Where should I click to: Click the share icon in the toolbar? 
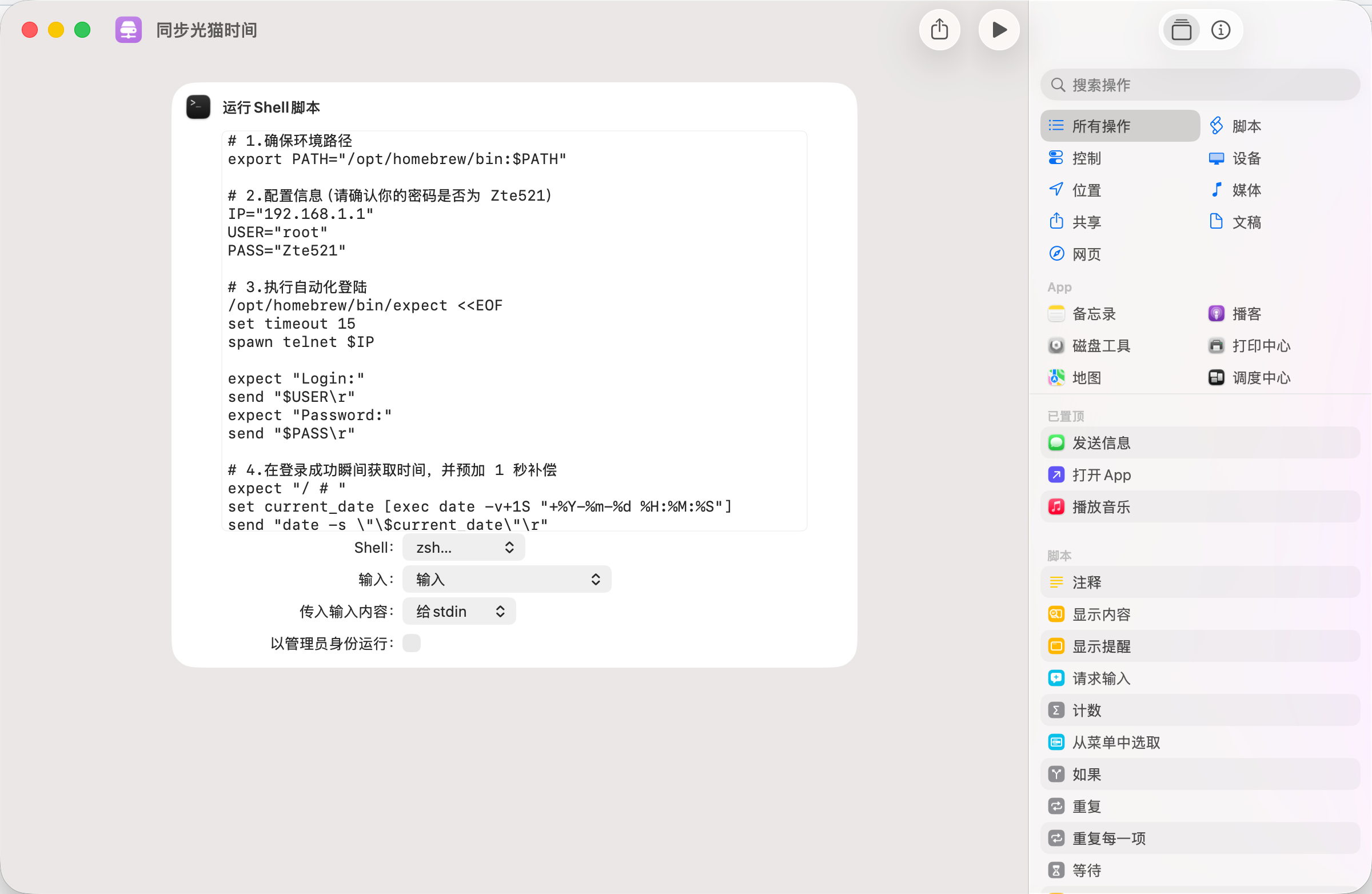(939, 30)
